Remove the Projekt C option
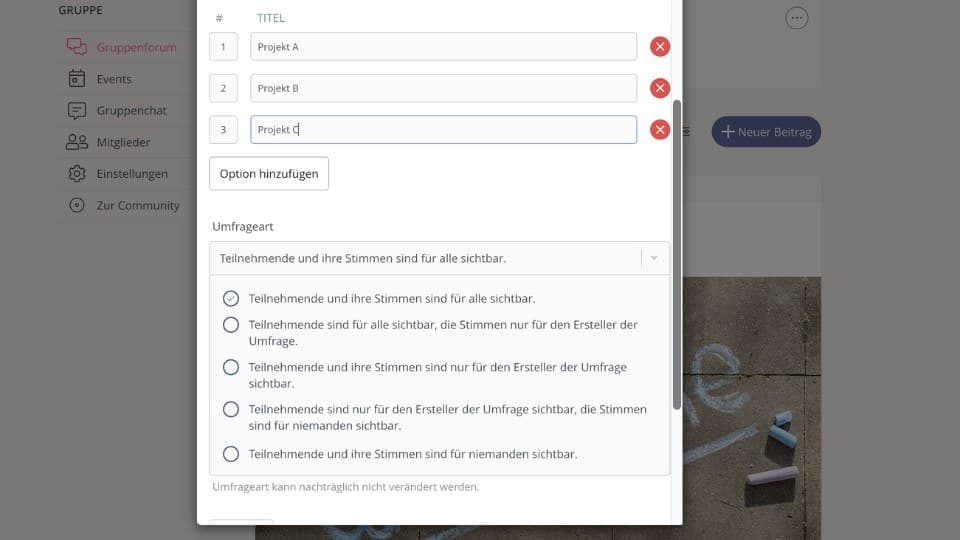The width and height of the screenshot is (960, 540). click(x=659, y=130)
